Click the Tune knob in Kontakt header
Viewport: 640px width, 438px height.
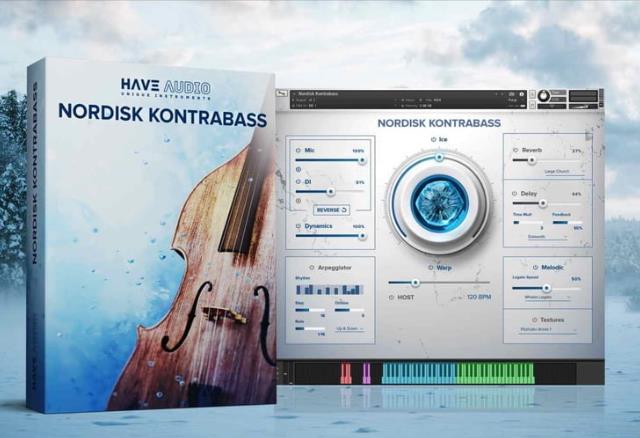click(543, 96)
